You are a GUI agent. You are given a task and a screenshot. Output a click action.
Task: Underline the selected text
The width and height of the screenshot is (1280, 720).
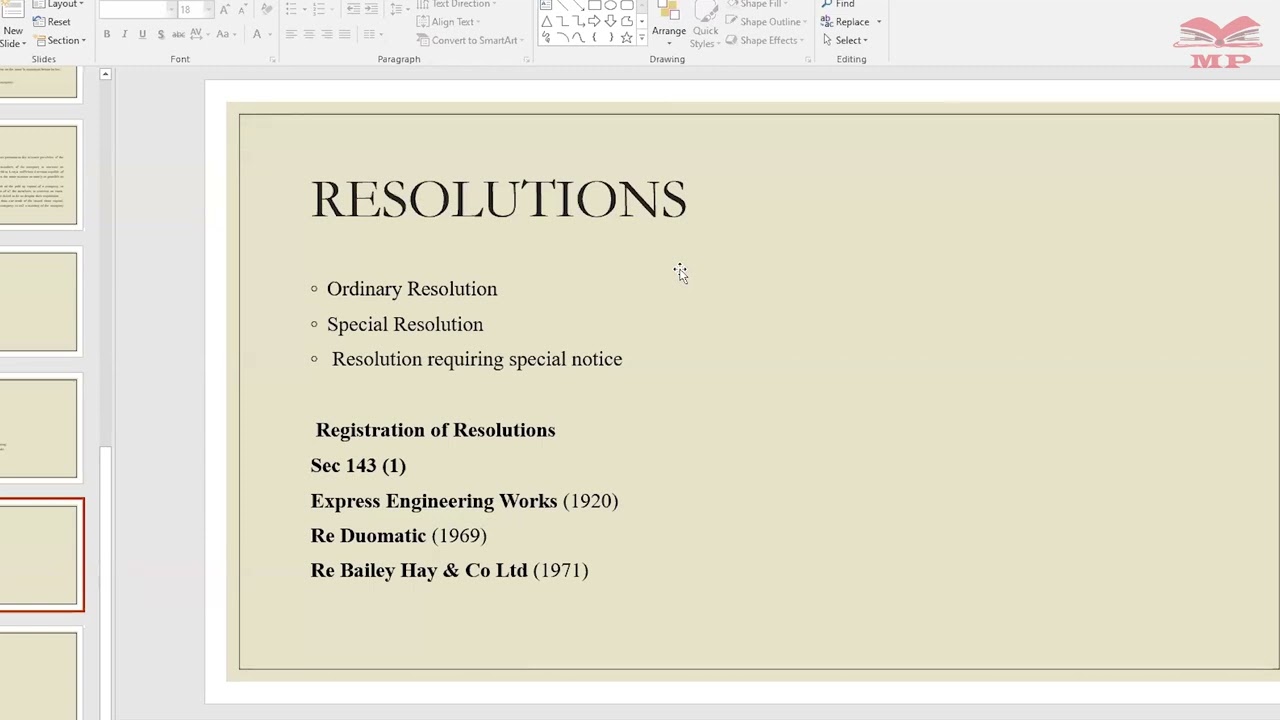[x=142, y=34]
